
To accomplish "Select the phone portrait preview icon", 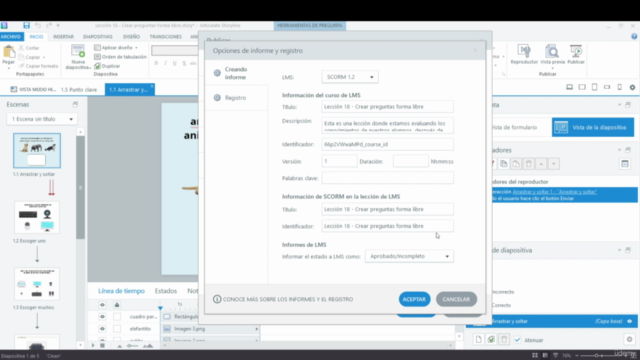I will tap(619, 87).
